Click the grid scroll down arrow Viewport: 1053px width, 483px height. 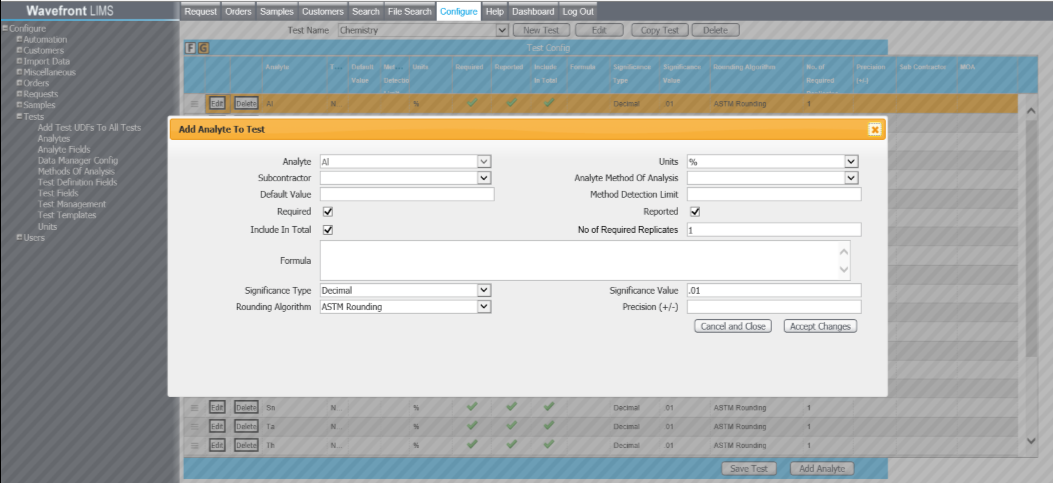[x=1032, y=440]
